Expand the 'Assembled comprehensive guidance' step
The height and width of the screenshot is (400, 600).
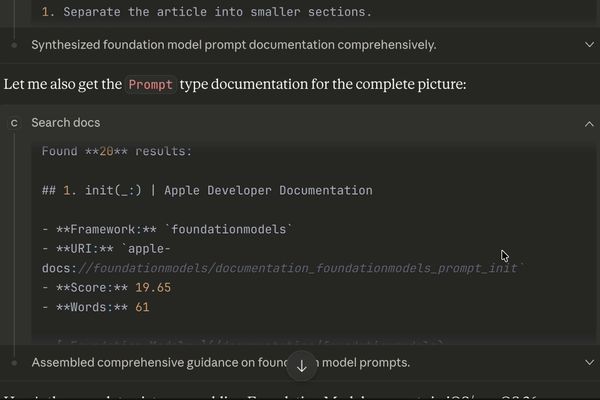coord(589,362)
